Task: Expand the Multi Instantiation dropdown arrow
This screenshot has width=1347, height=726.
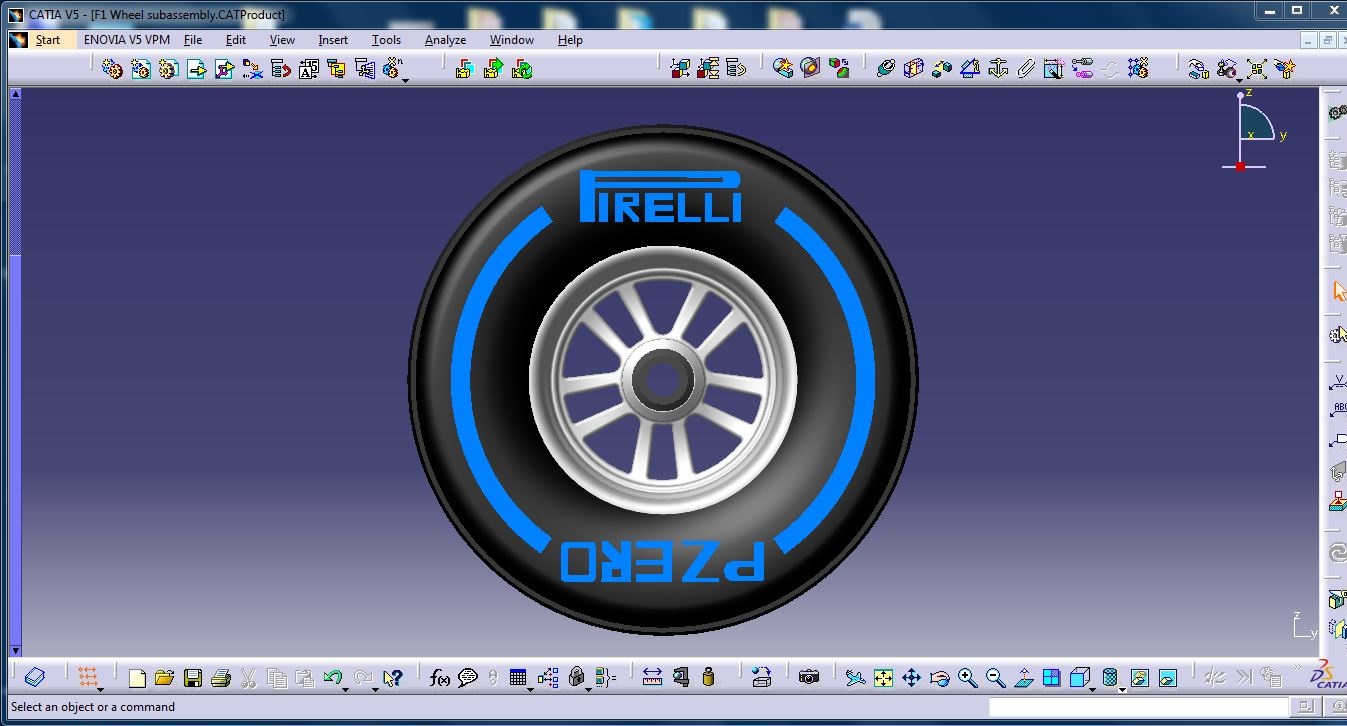Action: [x=405, y=80]
